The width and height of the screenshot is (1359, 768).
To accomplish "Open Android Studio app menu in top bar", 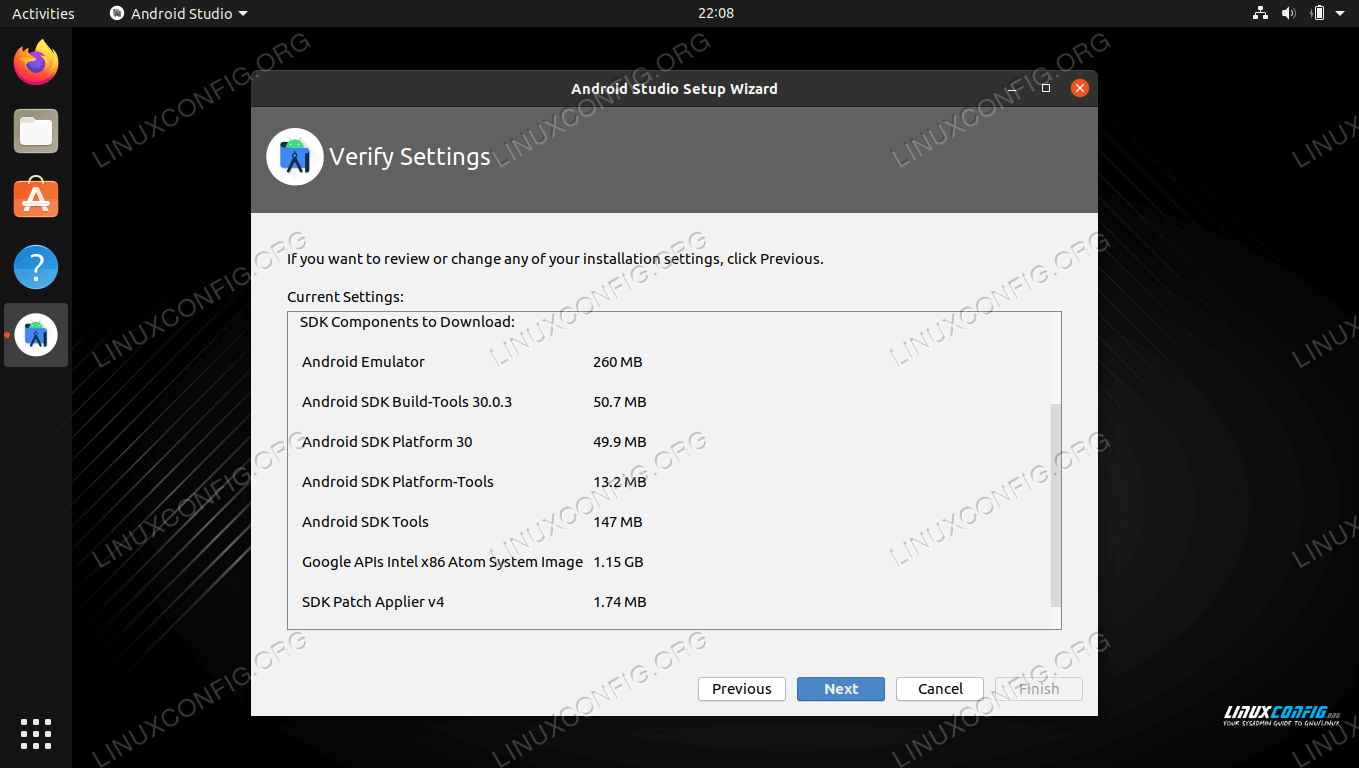I will 179,13.
